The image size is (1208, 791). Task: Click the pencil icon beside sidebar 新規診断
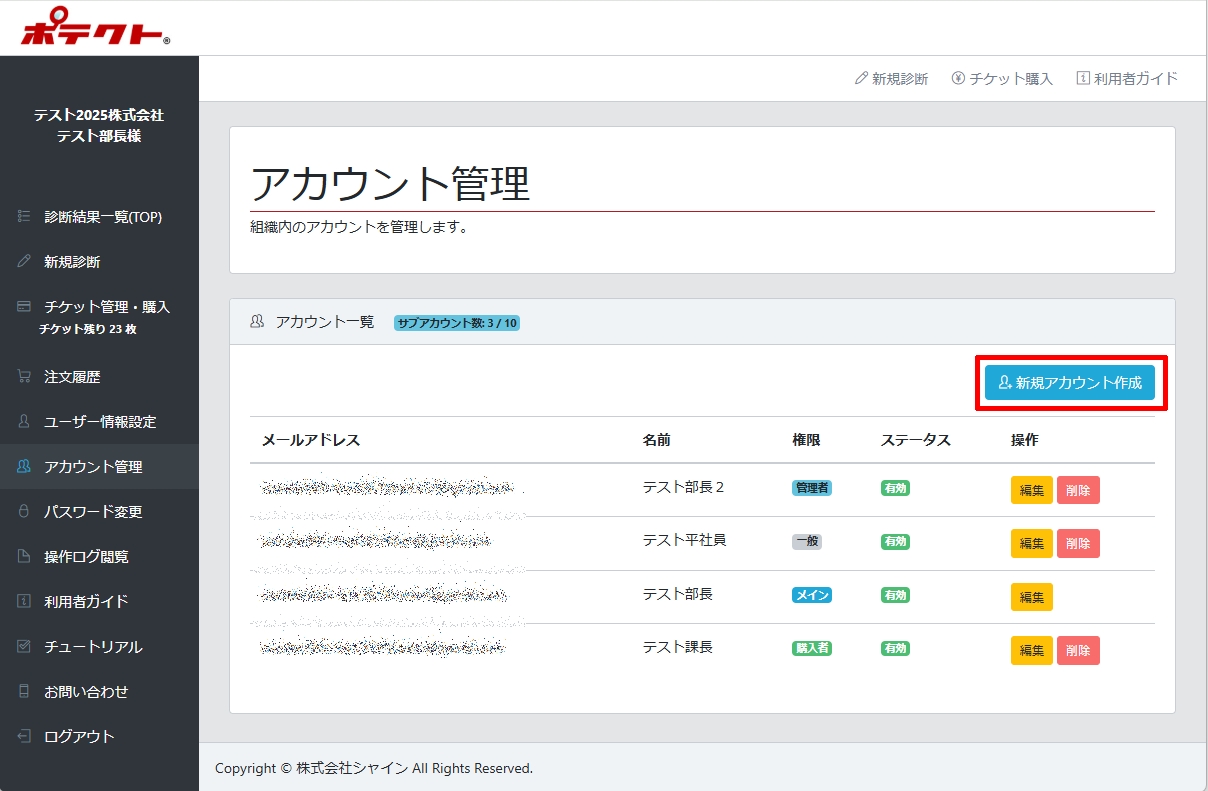tap(24, 262)
